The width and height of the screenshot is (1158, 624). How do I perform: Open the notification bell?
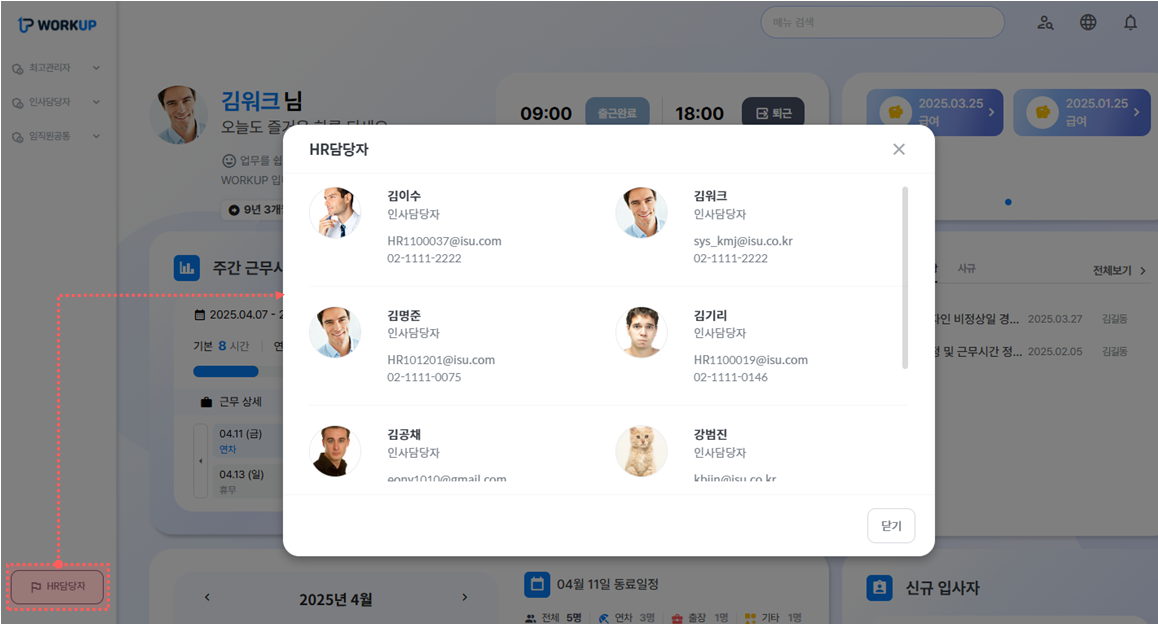point(1130,23)
